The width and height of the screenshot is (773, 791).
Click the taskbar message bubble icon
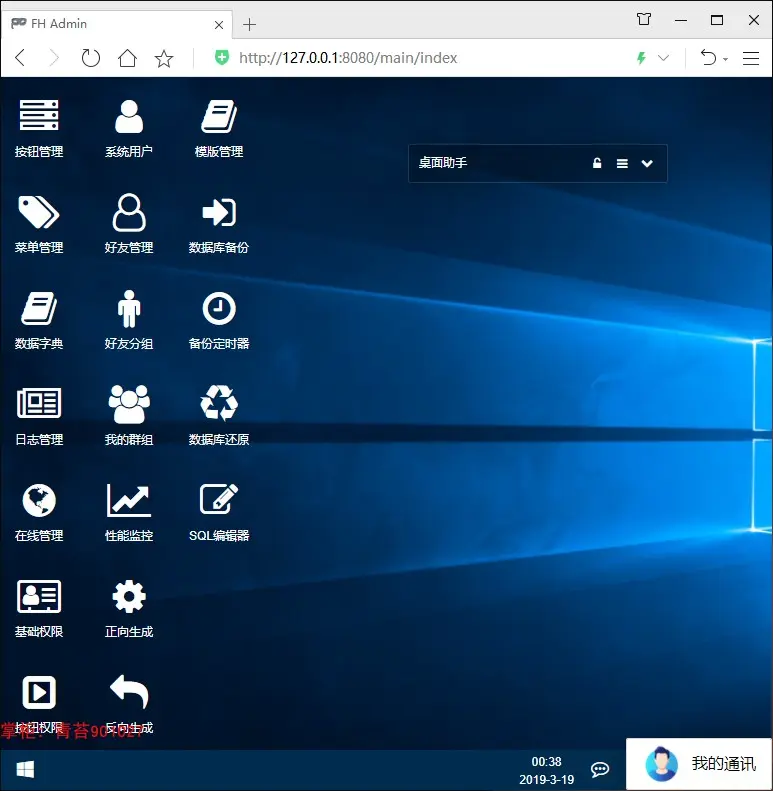(600, 769)
